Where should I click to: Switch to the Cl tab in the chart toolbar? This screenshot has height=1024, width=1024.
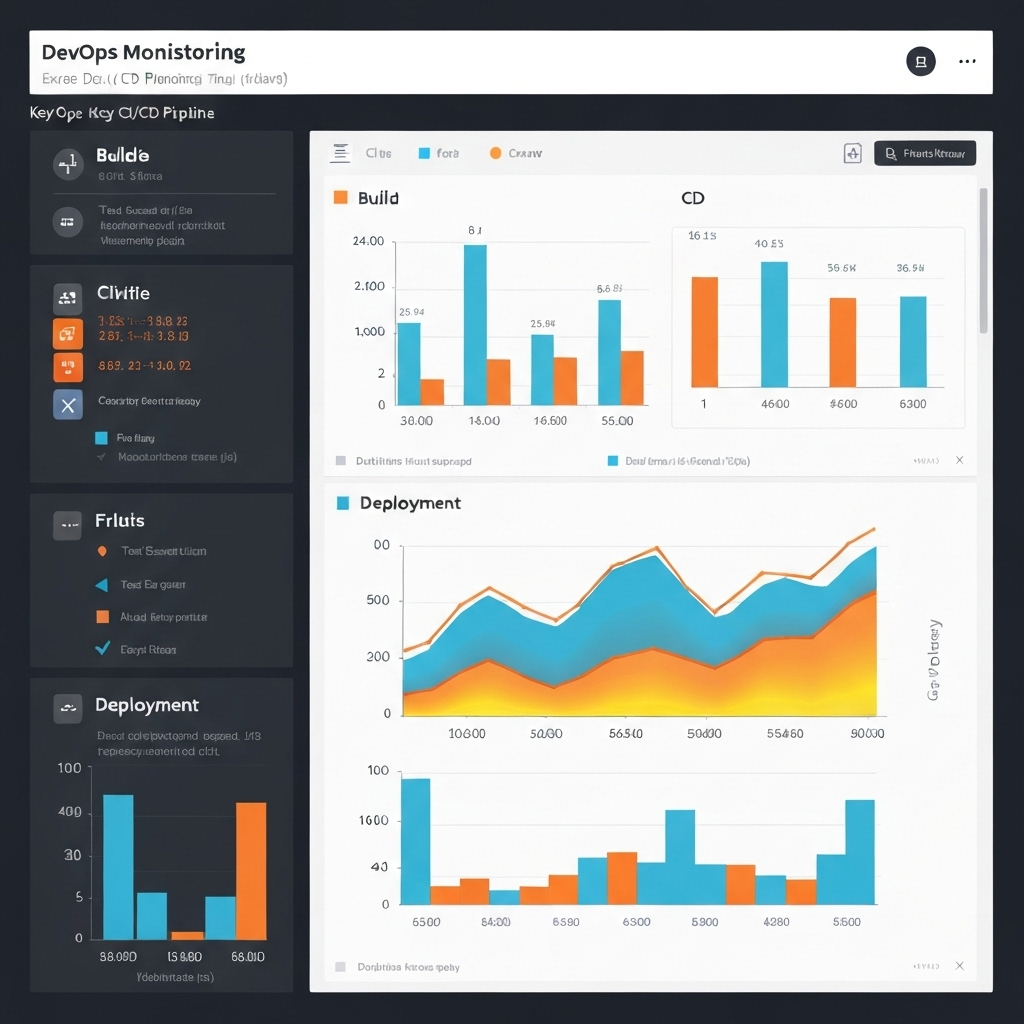(379, 152)
